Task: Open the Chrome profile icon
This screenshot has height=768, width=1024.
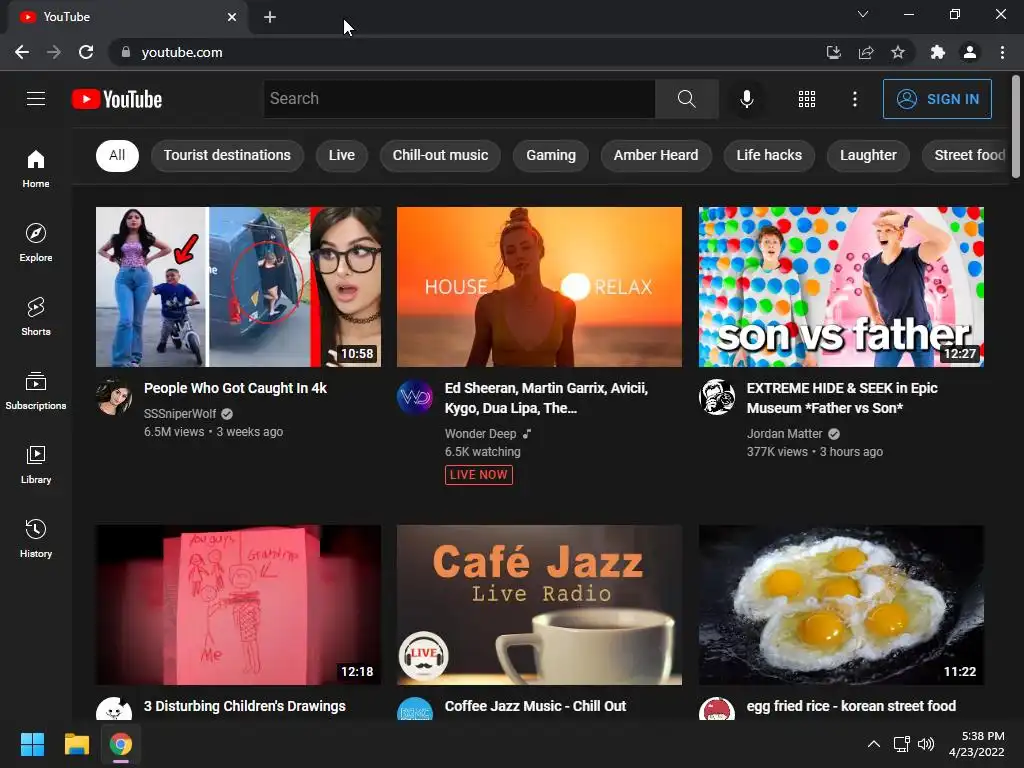Action: (970, 52)
